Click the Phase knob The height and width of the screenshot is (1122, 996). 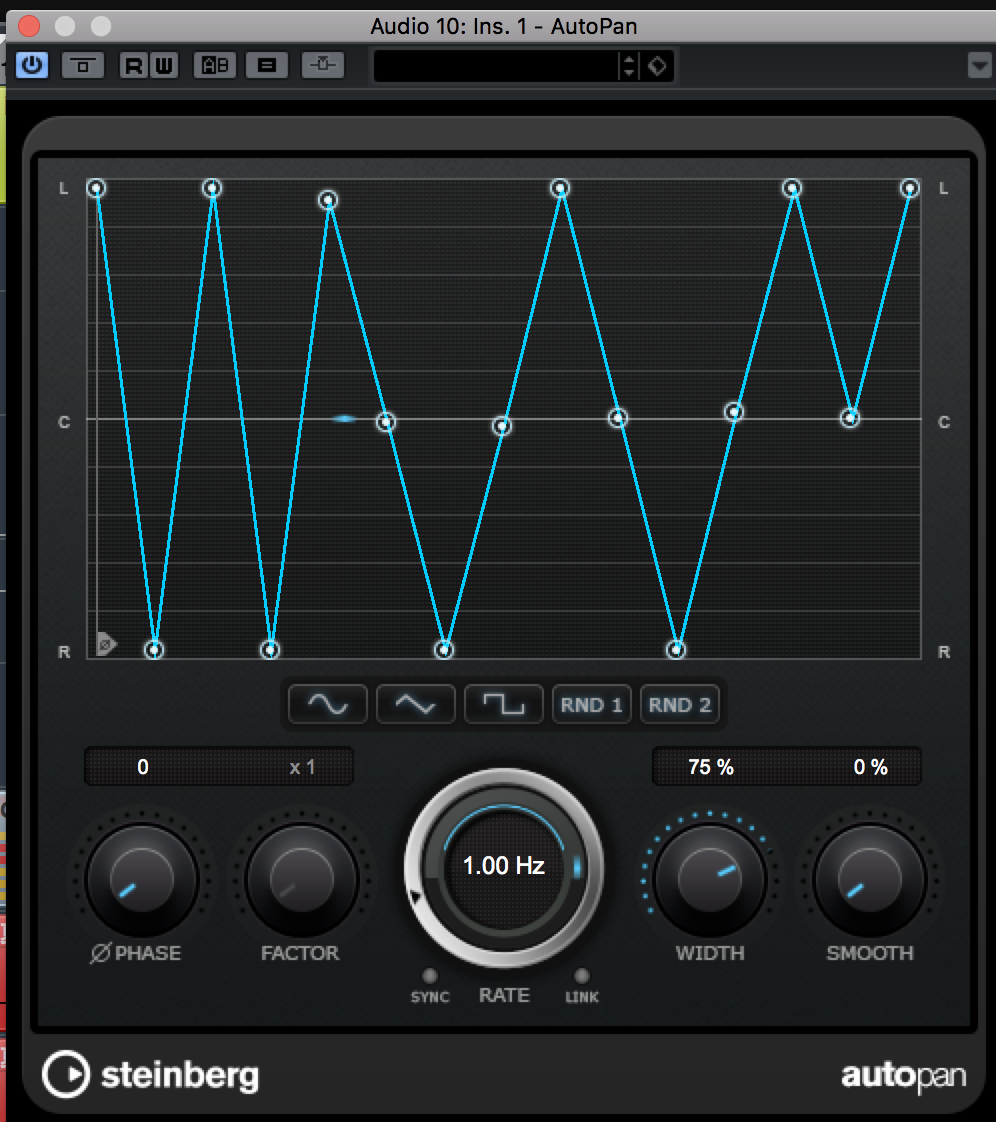coord(142,879)
